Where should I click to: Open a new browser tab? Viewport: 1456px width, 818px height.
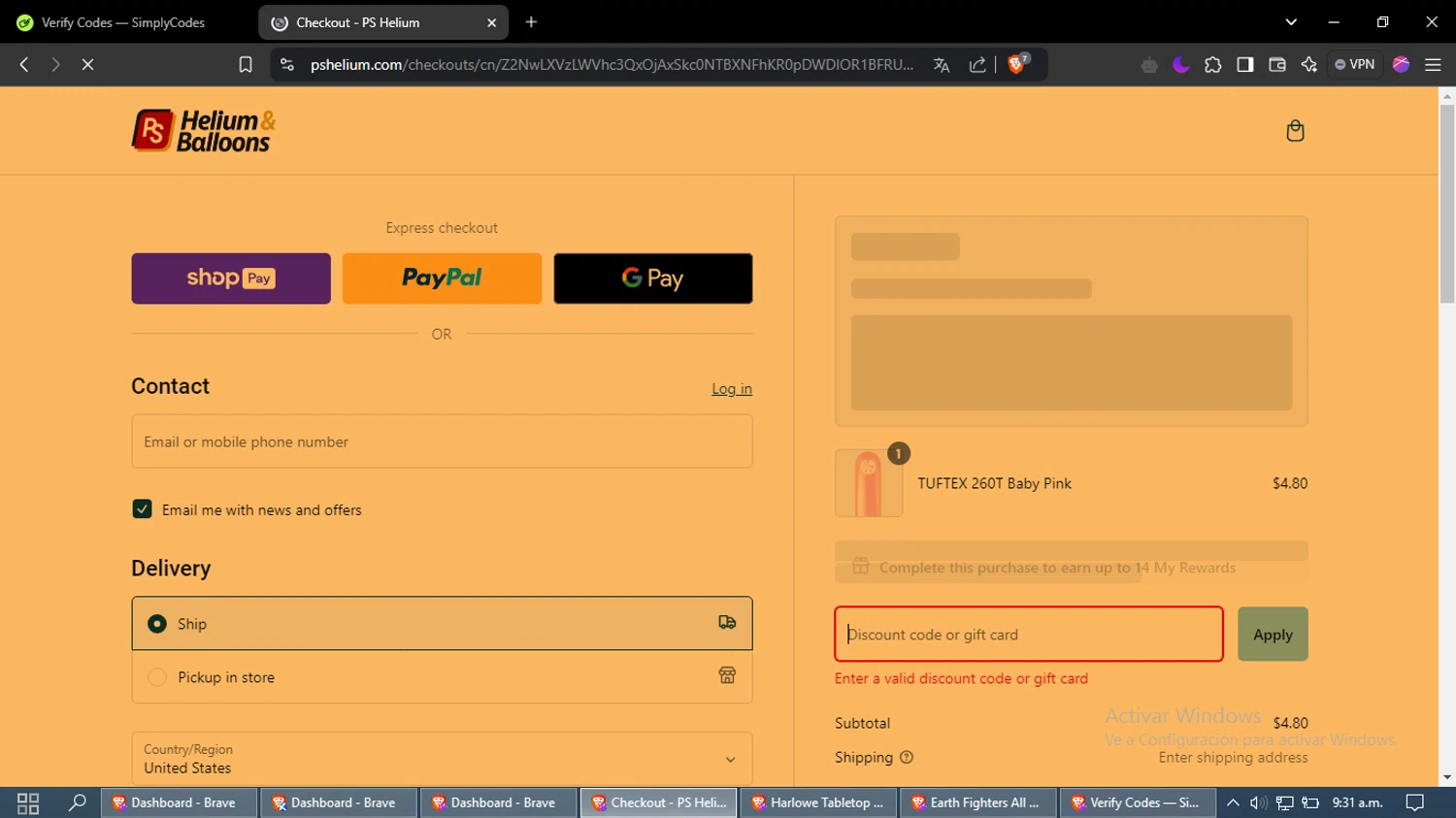click(x=531, y=22)
